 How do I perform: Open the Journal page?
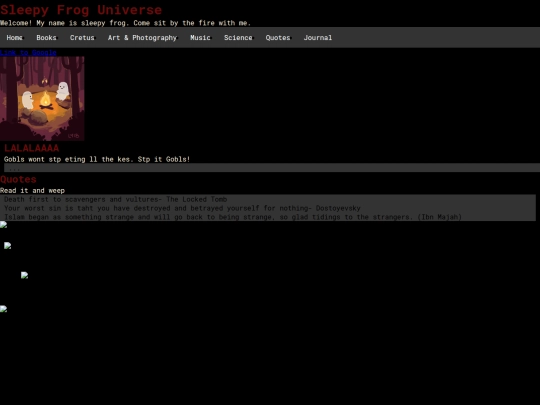pyautogui.click(x=318, y=38)
